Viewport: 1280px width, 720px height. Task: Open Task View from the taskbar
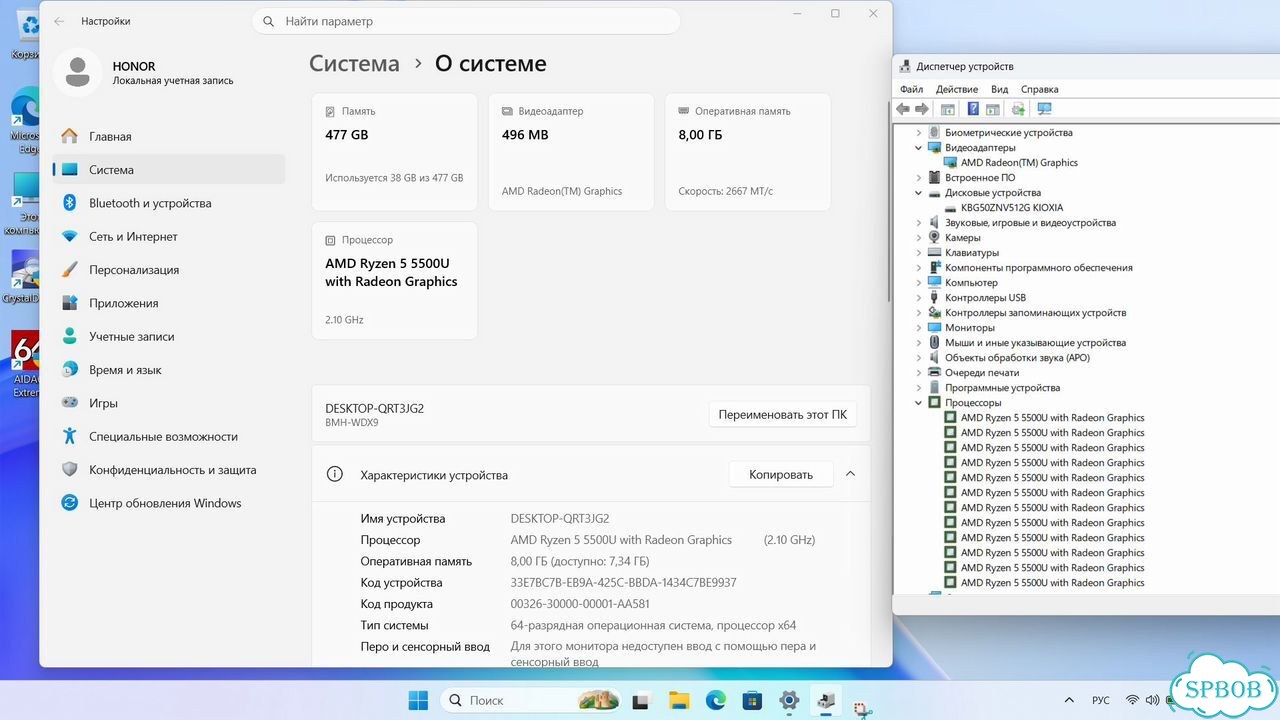pos(643,700)
